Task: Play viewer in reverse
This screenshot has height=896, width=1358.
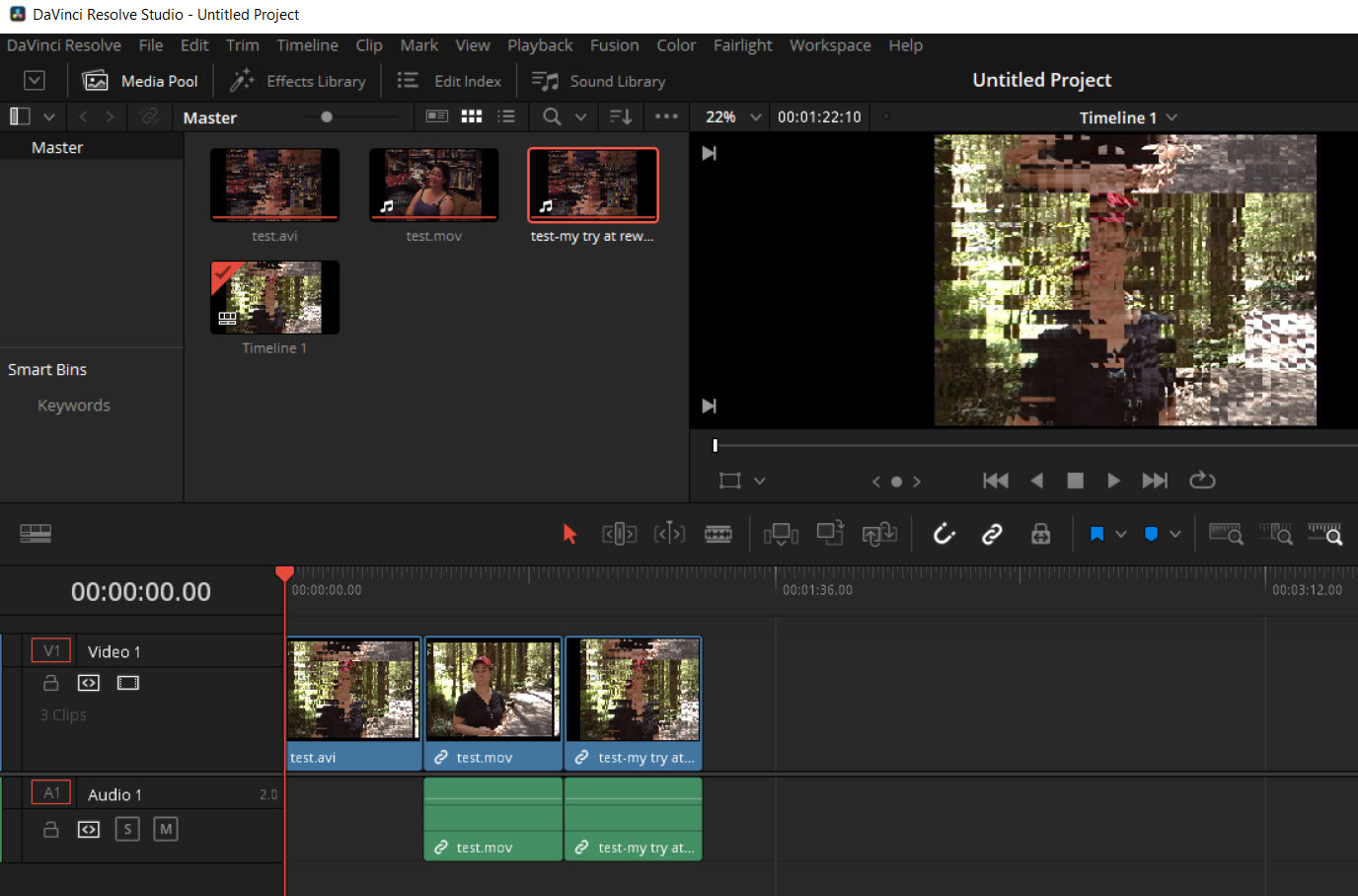Action: [x=1036, y=481]
